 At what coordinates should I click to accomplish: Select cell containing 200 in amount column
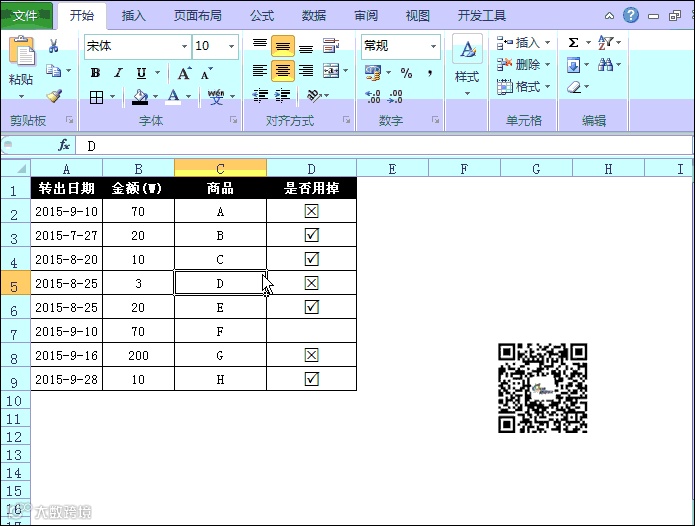[138, 355]
